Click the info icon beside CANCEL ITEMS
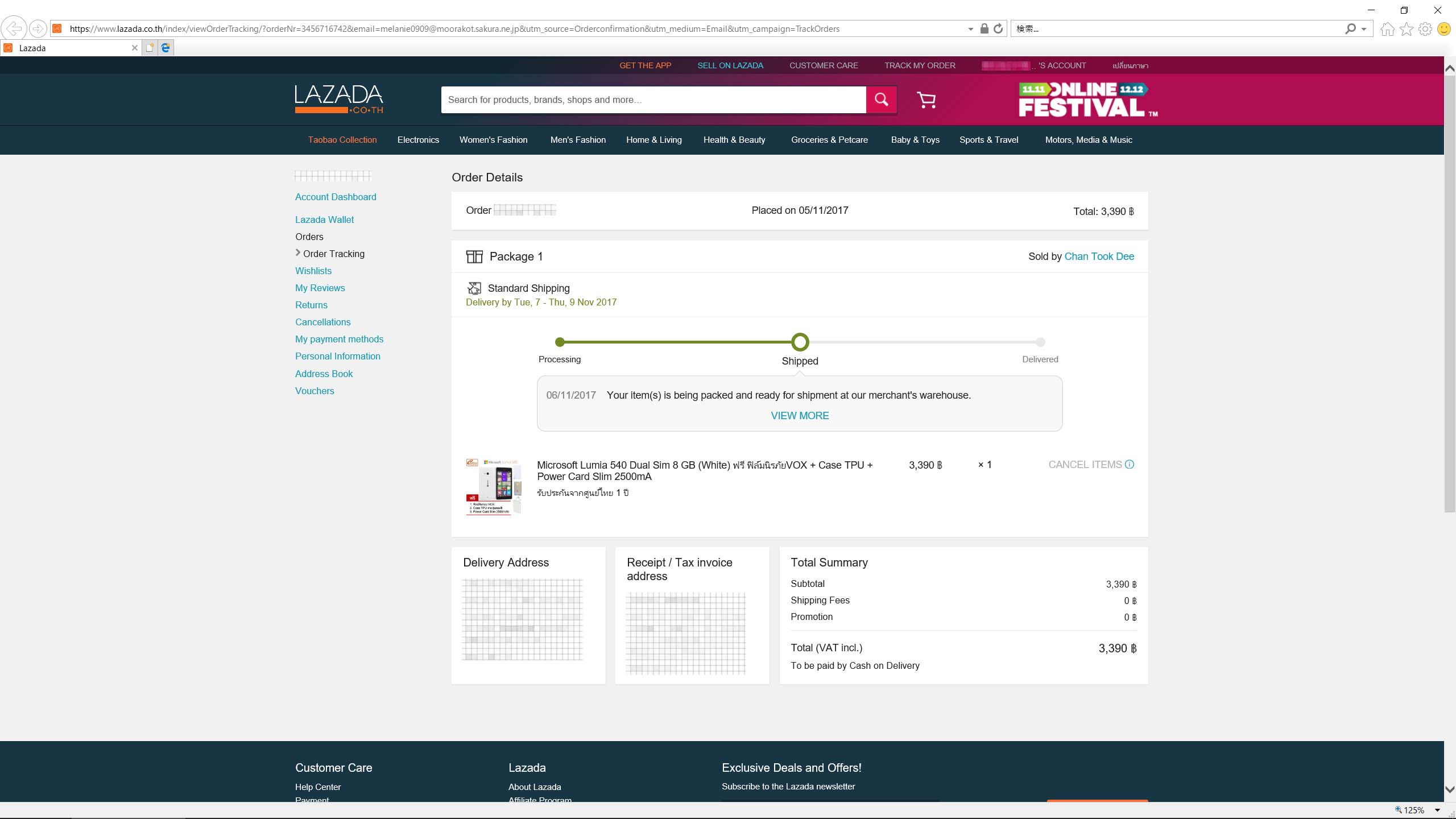1456x819 pixels. pos(1130,464)
